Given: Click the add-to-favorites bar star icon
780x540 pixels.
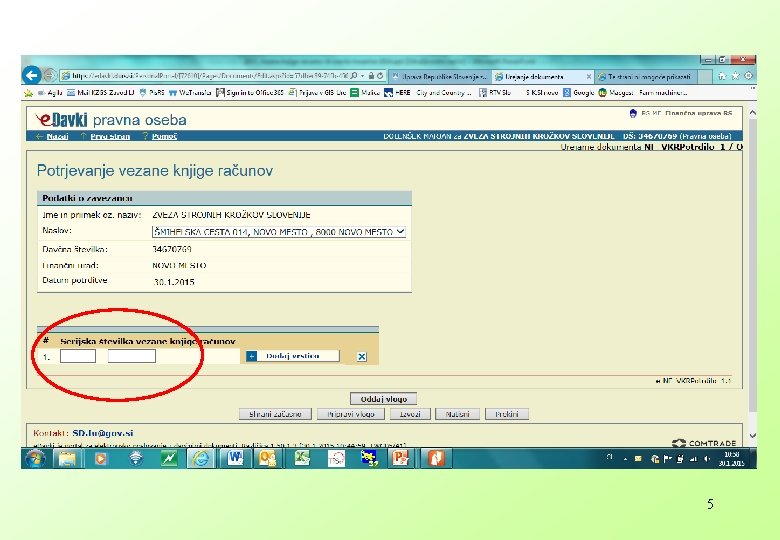Looking at the screenshot, I should [x=28, y=92].
